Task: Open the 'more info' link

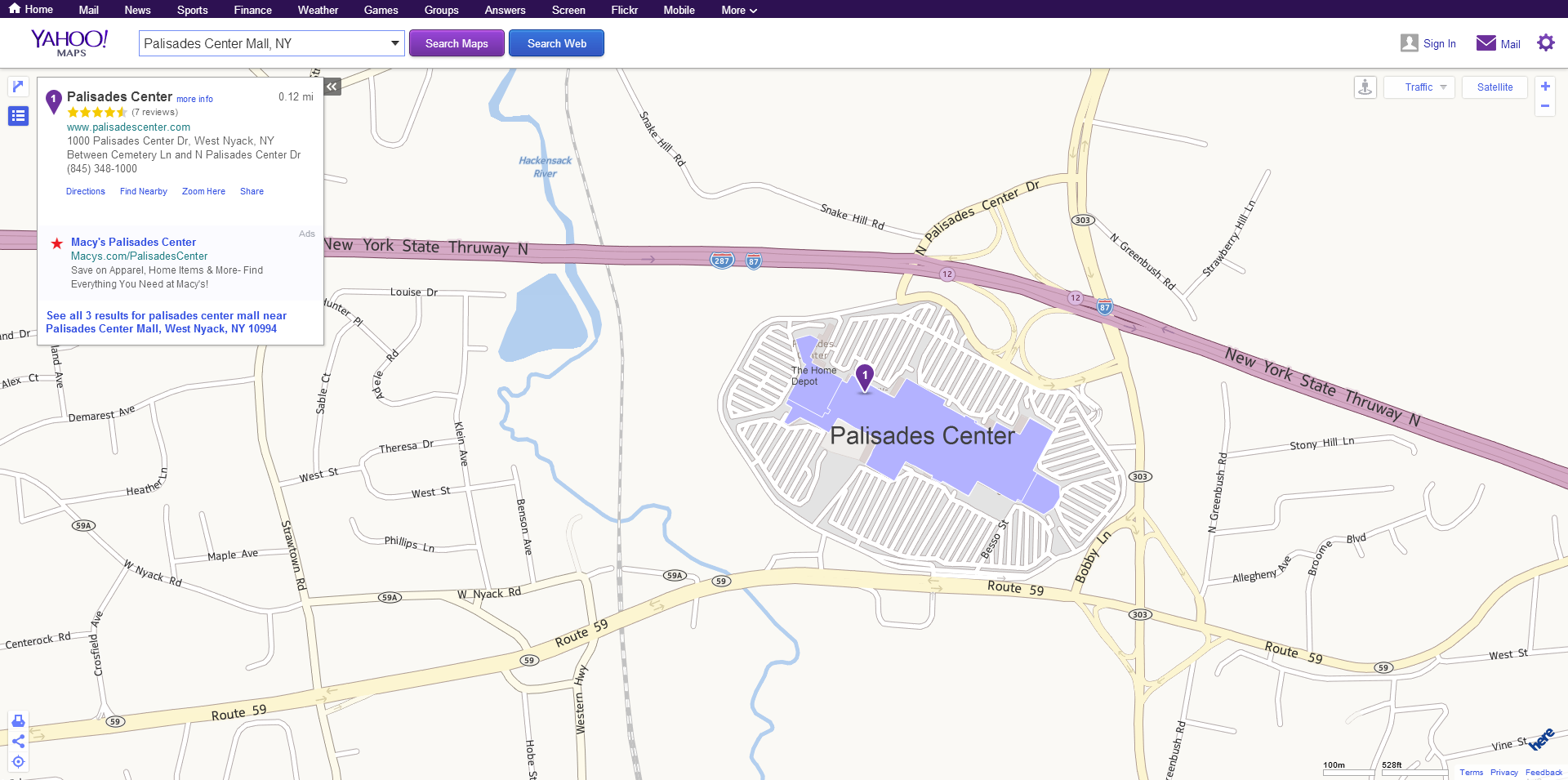Action: (194, 100)
